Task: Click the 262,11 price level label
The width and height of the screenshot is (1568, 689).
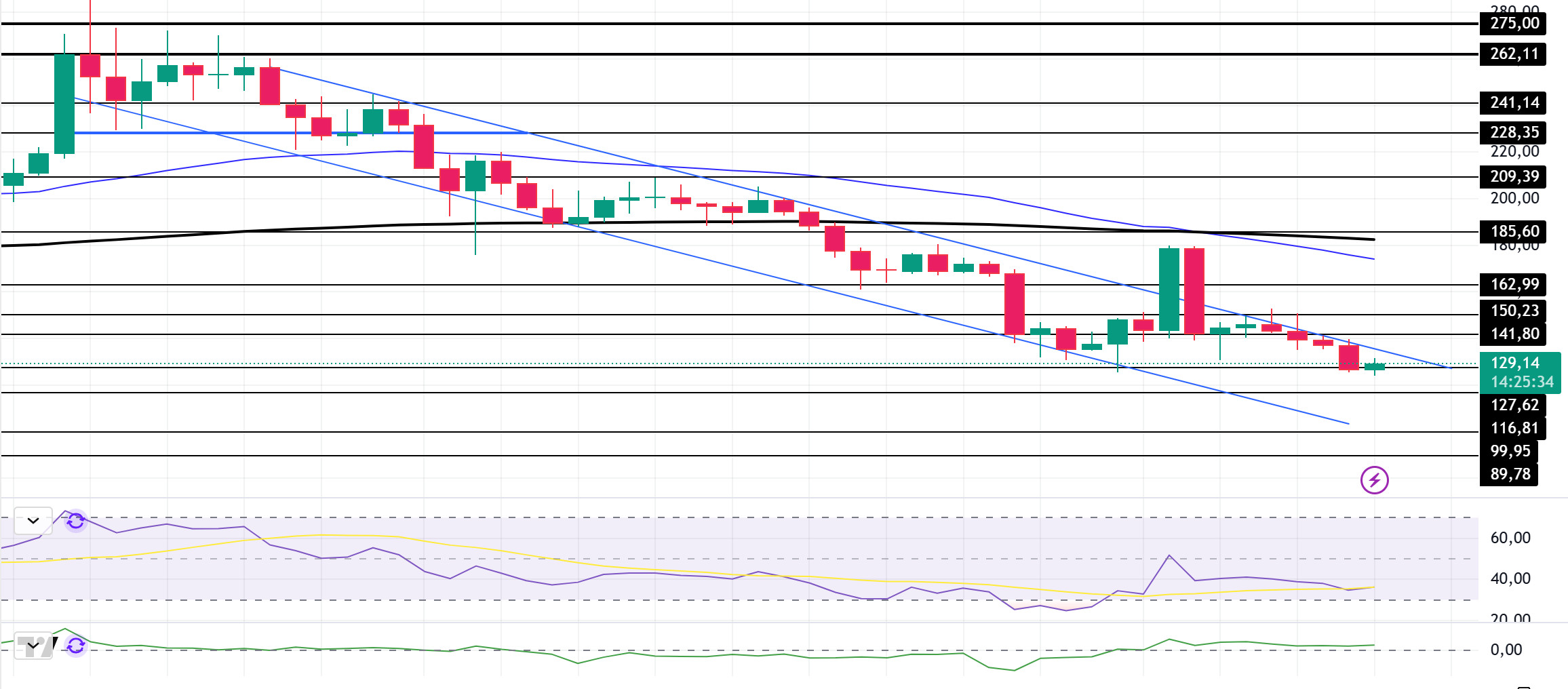Action: click(1513, 54)
